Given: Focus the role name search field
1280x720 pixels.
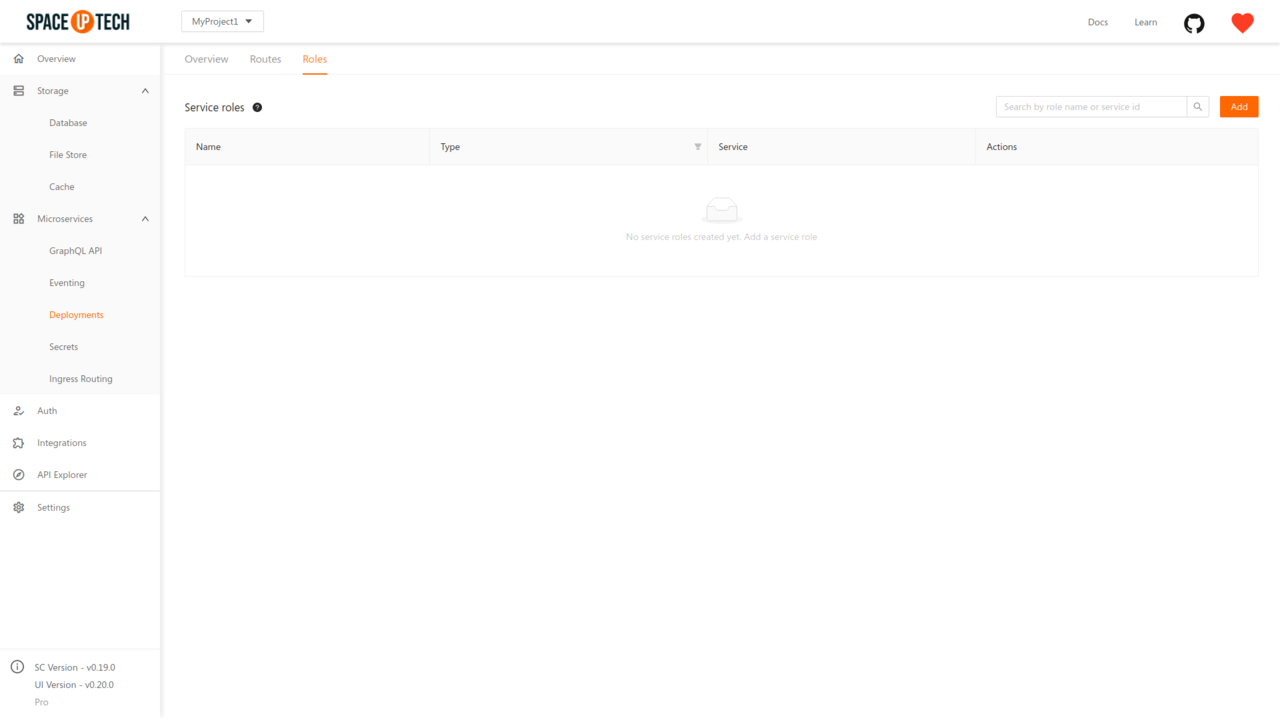Looking at the screenshot, I should (1091, 107).
